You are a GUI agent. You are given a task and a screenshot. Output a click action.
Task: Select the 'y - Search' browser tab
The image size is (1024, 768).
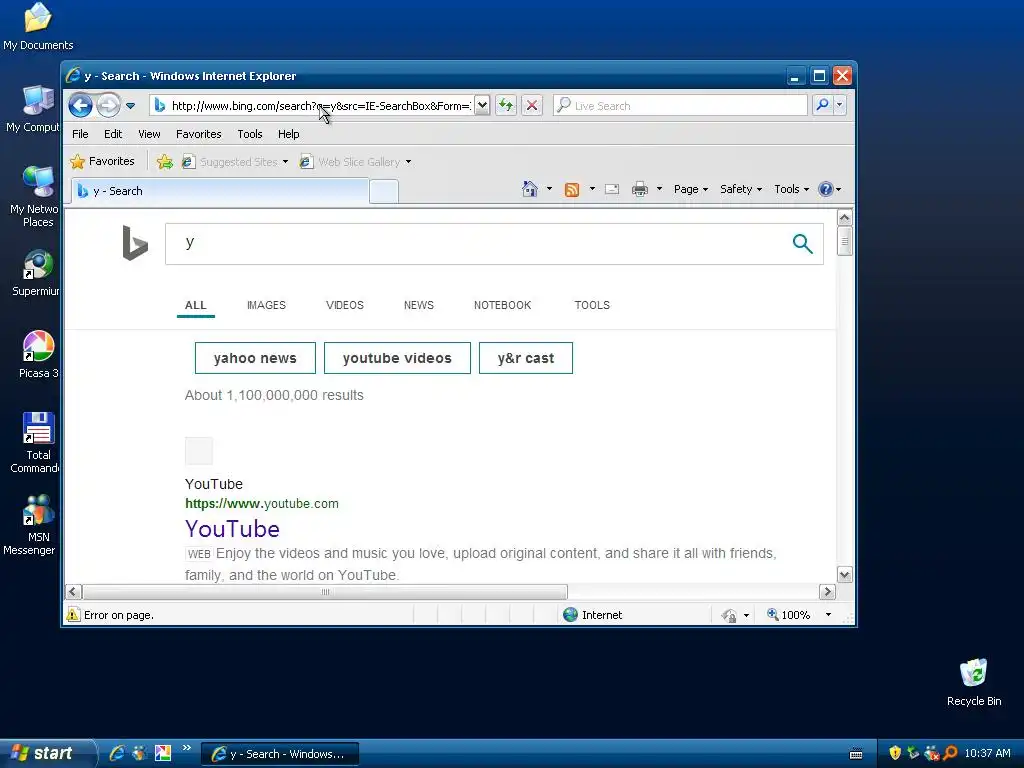(219, 191)
